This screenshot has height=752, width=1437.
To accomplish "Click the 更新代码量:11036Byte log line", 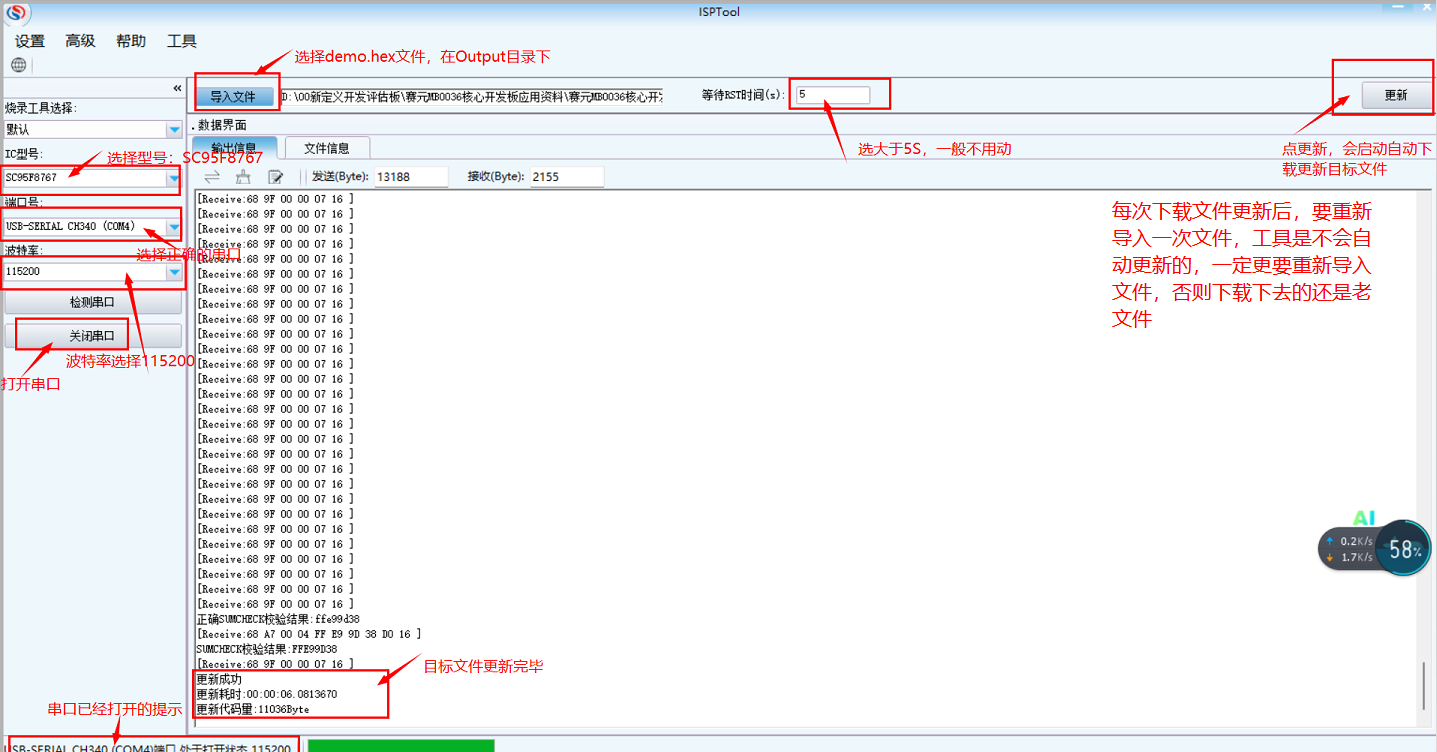I will [x=253, y=709].
